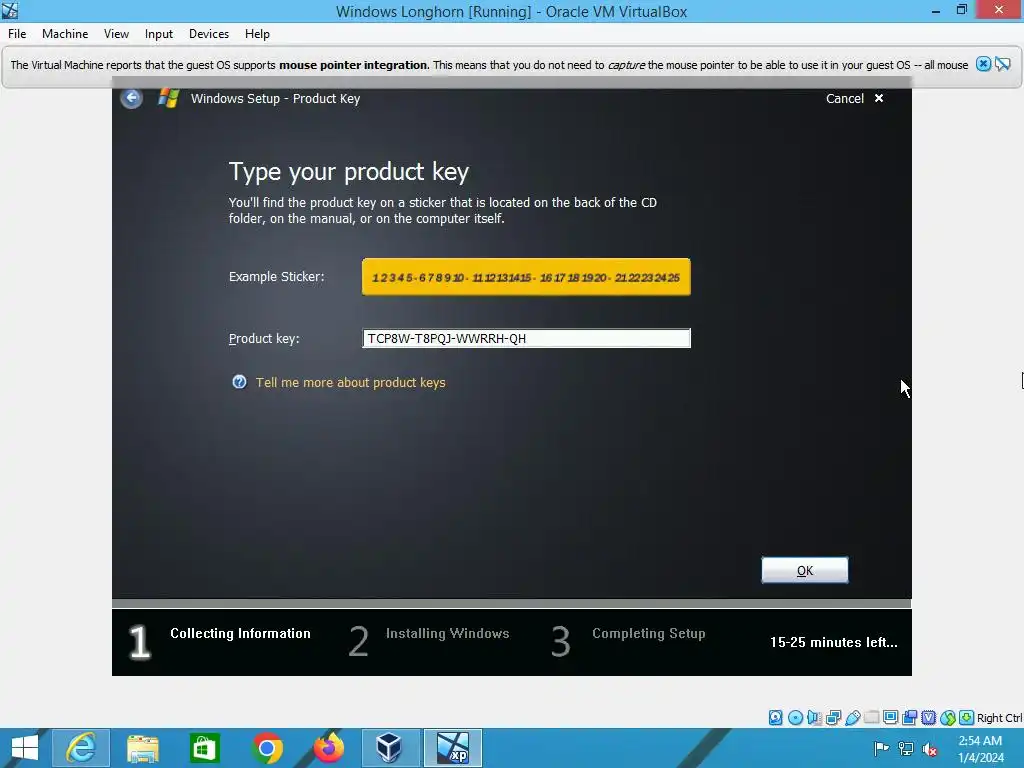Viewport: 1024px width, 768px height.
Task: Click the 'Collecting Information' step label
Action: (x=240, y=633)
